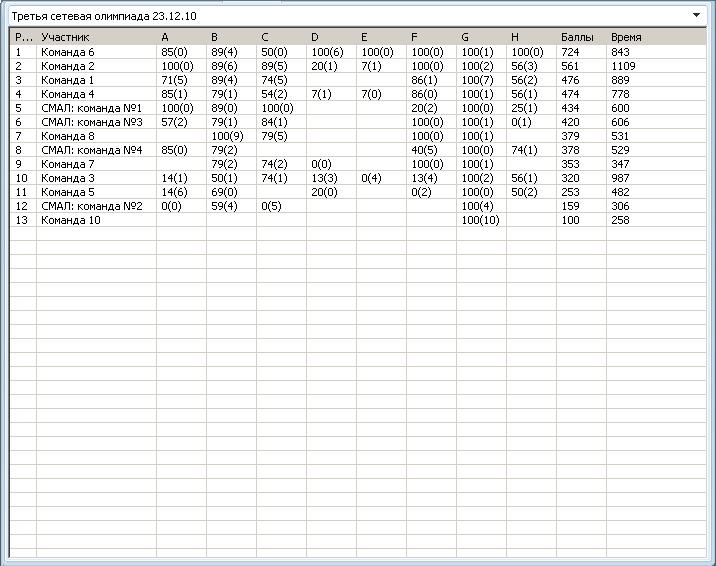Click cell '0(4)' in column E
The image size is (716, 566).
click(x=371, y=178)
